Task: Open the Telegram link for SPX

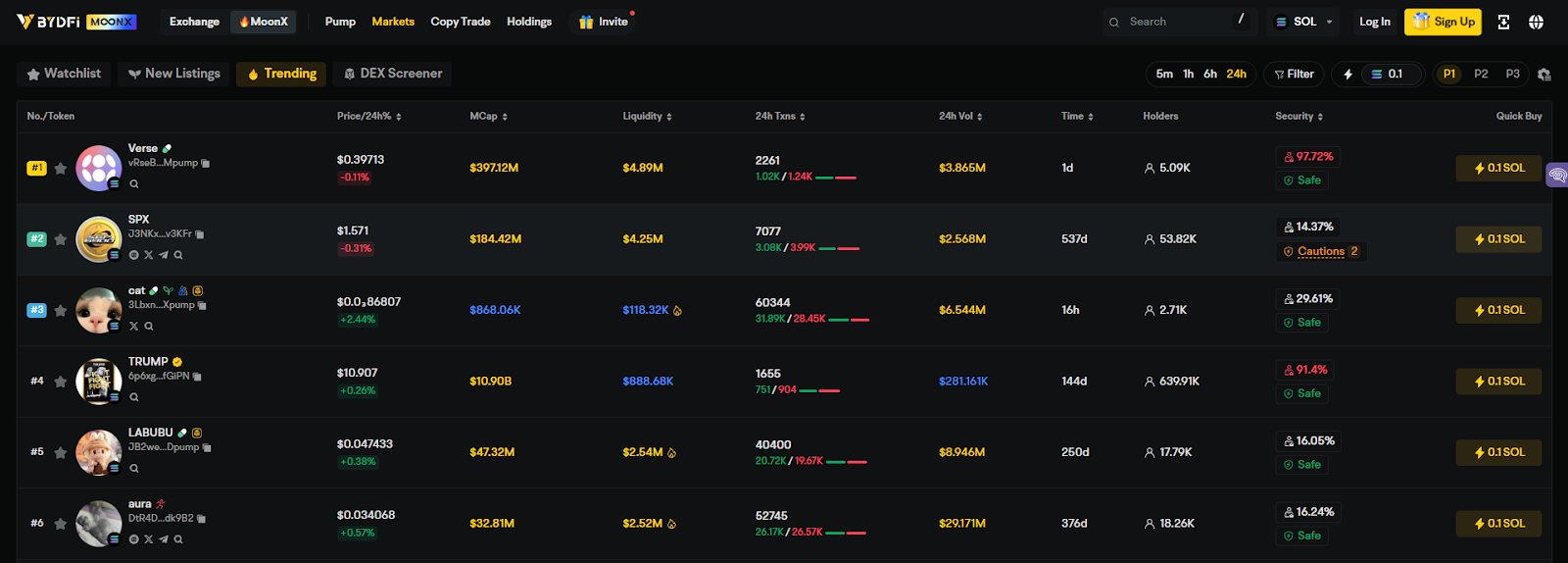Action: pyautogui.click(x=164, y=255)
